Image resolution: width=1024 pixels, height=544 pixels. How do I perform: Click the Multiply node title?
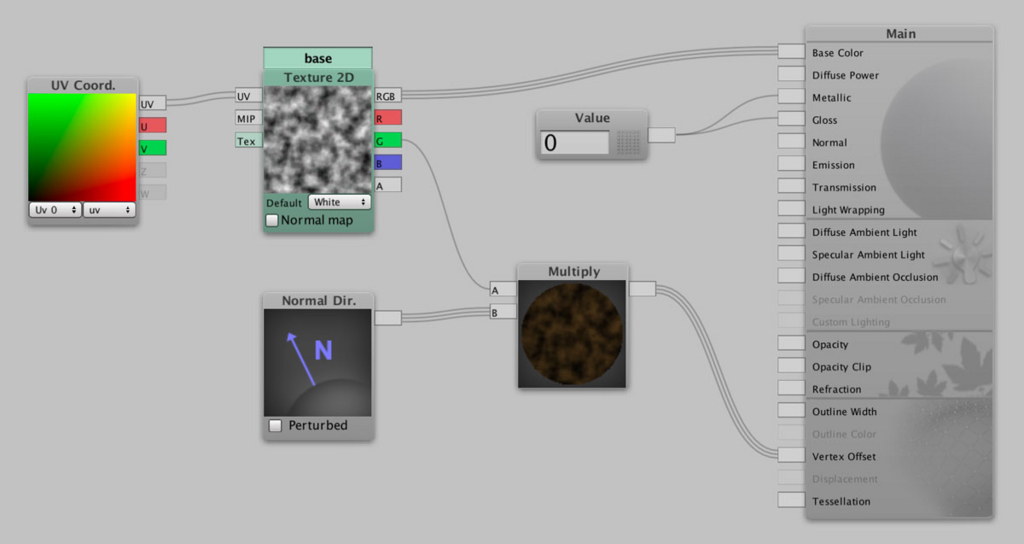pos(573,272)
